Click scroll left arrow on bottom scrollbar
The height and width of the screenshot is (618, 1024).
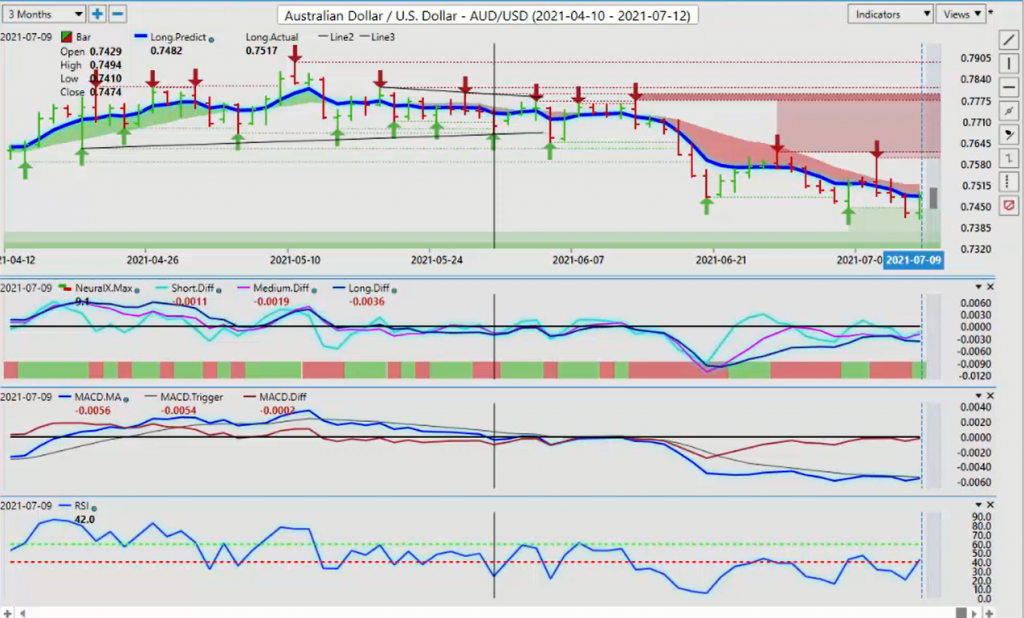click(x=24, y=613)
